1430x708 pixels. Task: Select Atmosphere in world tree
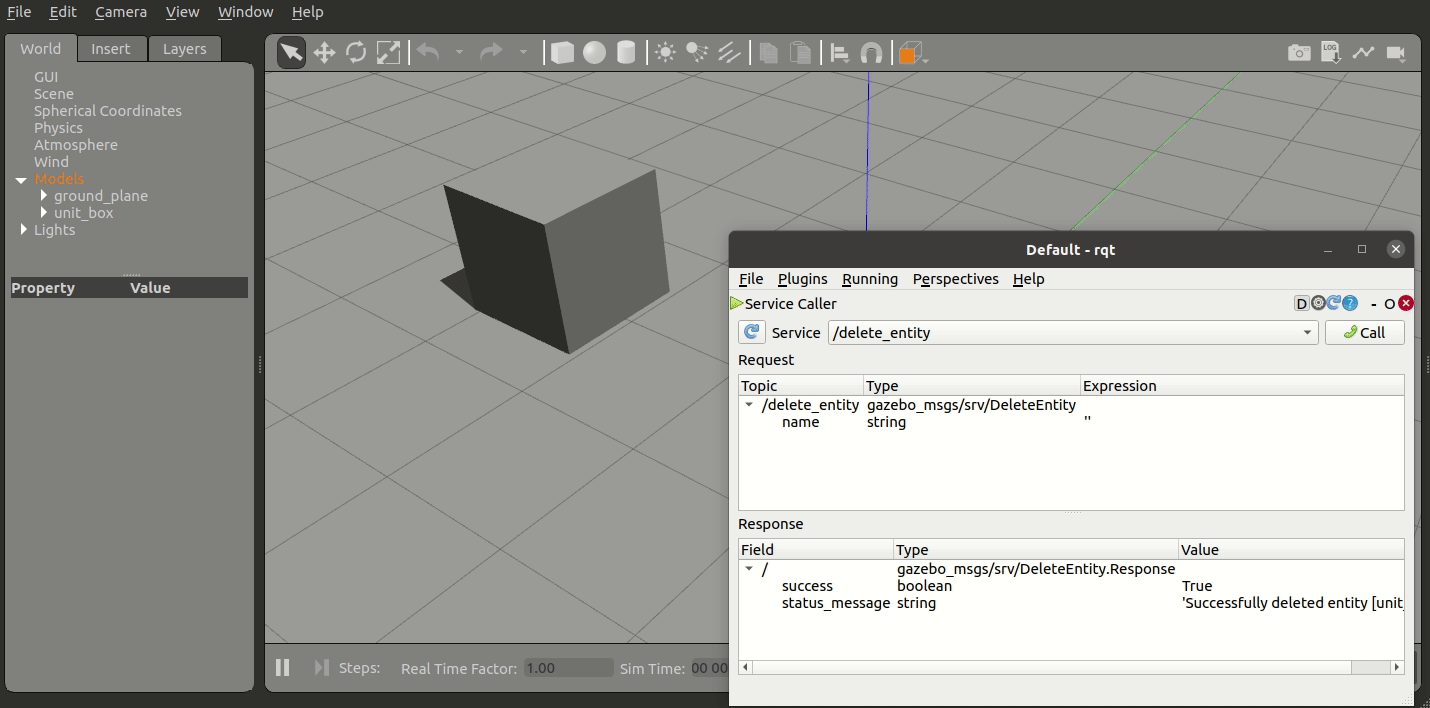click(x=76, y=145)
